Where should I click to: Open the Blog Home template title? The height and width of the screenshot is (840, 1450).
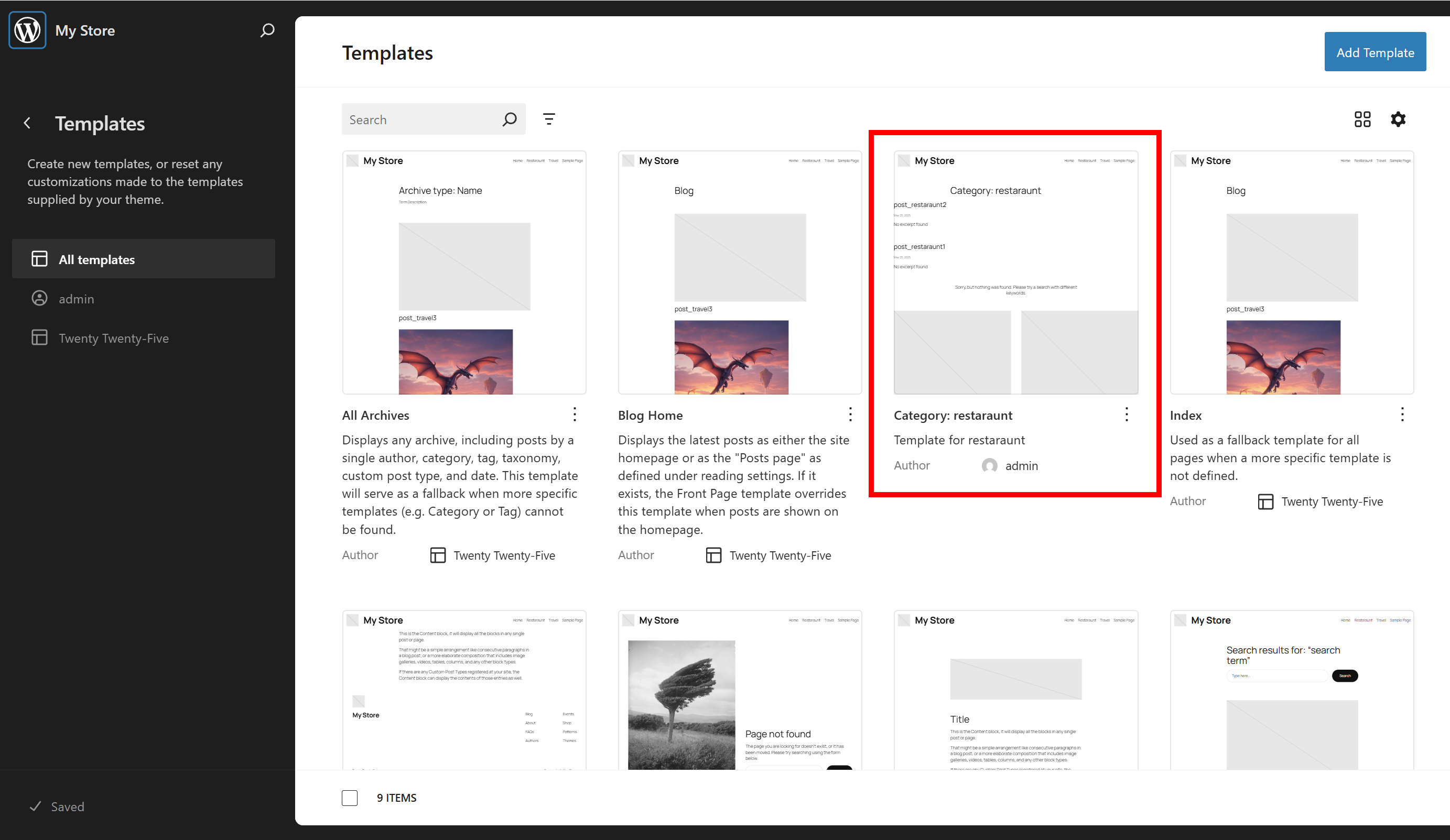(x=650, y=416)
